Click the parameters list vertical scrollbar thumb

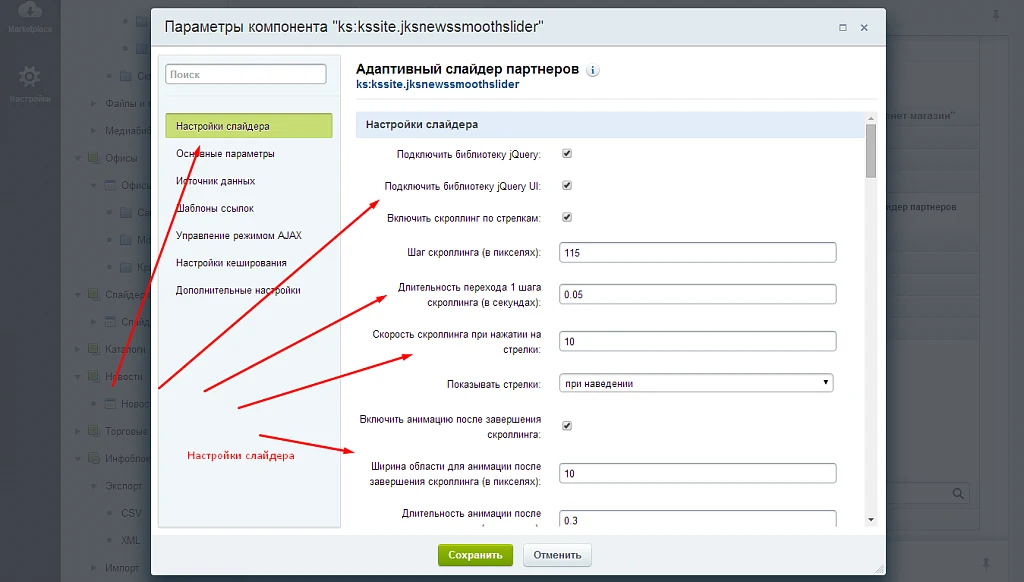point(871,151)
